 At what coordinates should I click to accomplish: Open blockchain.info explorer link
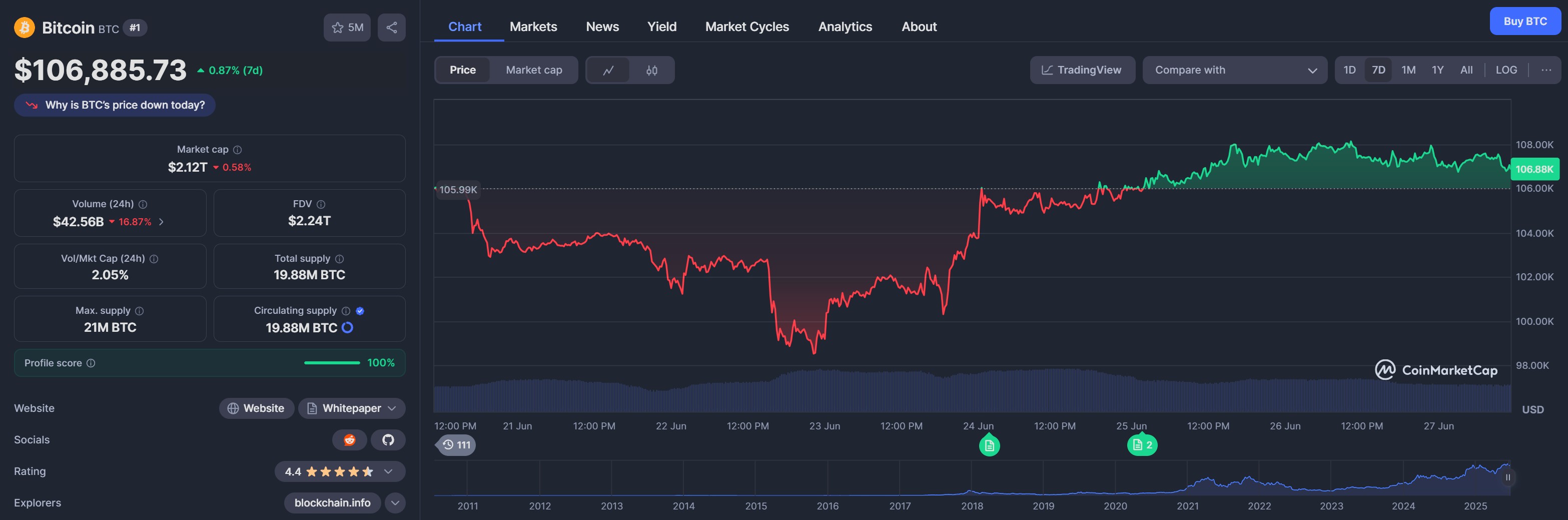coord(332,503)
